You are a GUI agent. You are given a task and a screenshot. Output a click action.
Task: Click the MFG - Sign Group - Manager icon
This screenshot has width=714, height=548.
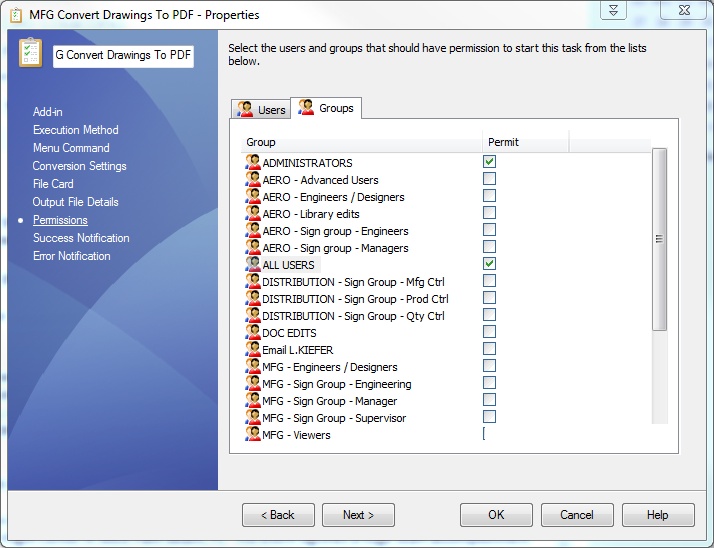(253, 400)
